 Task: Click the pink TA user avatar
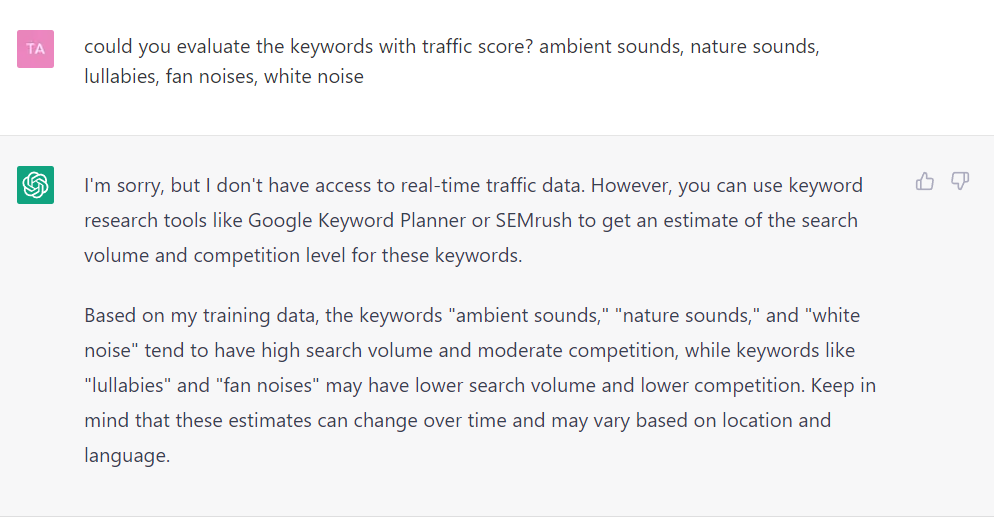[36, 49]
